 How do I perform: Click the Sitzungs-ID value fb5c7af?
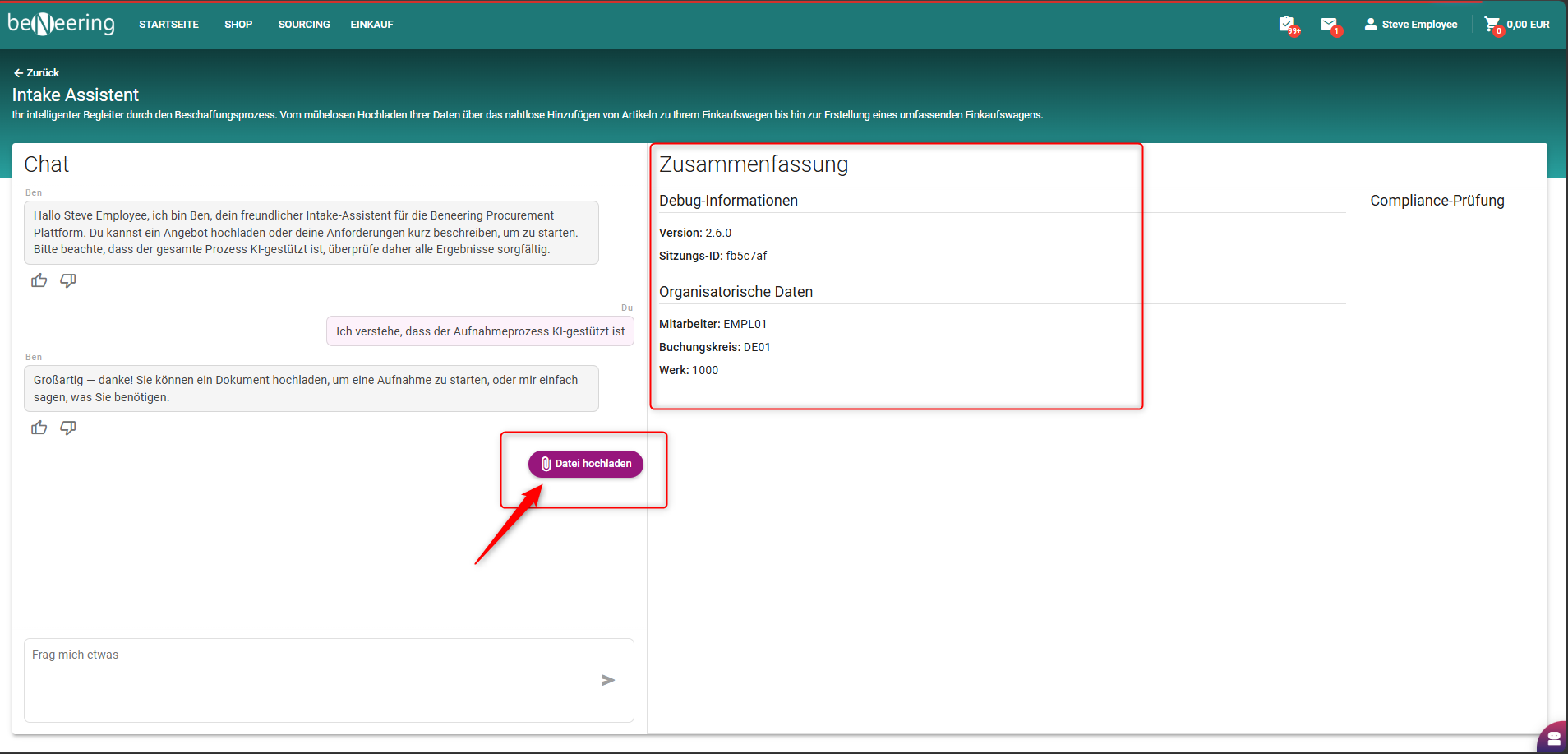pos(746,256)
